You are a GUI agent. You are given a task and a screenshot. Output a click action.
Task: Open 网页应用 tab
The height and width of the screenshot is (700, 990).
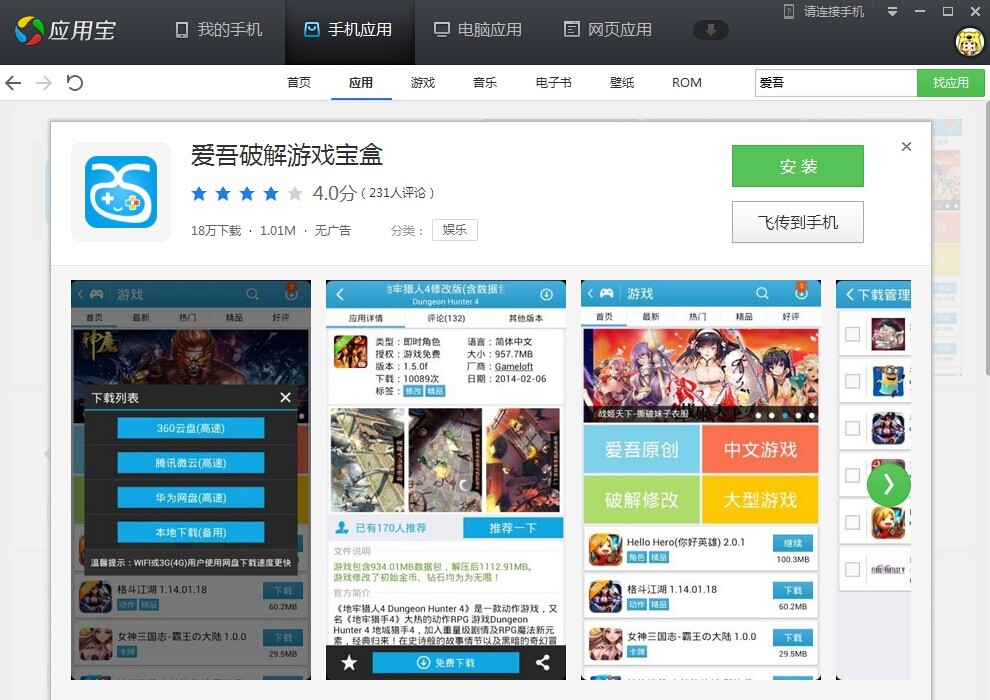click(x=608, y=30)
